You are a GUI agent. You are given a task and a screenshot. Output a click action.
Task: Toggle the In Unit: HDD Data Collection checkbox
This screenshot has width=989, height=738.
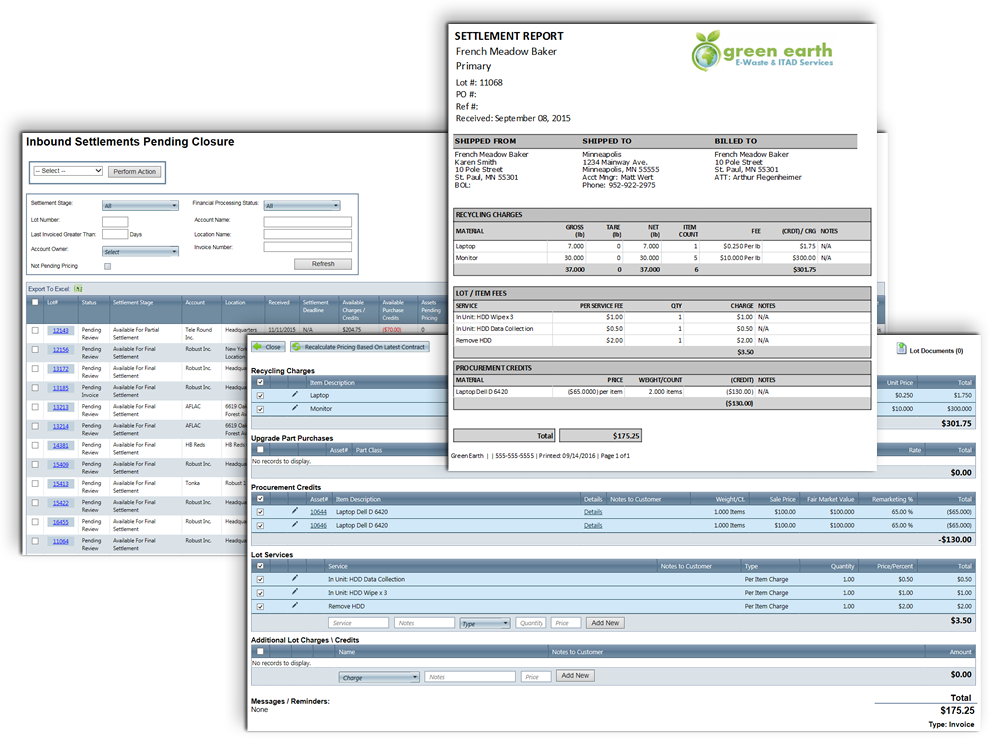(x=260, y=580)
